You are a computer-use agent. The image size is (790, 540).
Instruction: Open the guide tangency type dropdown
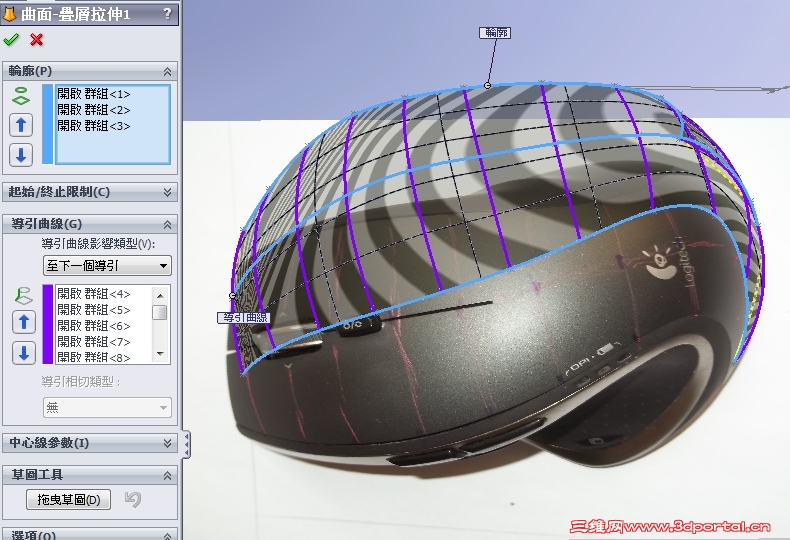107,408
